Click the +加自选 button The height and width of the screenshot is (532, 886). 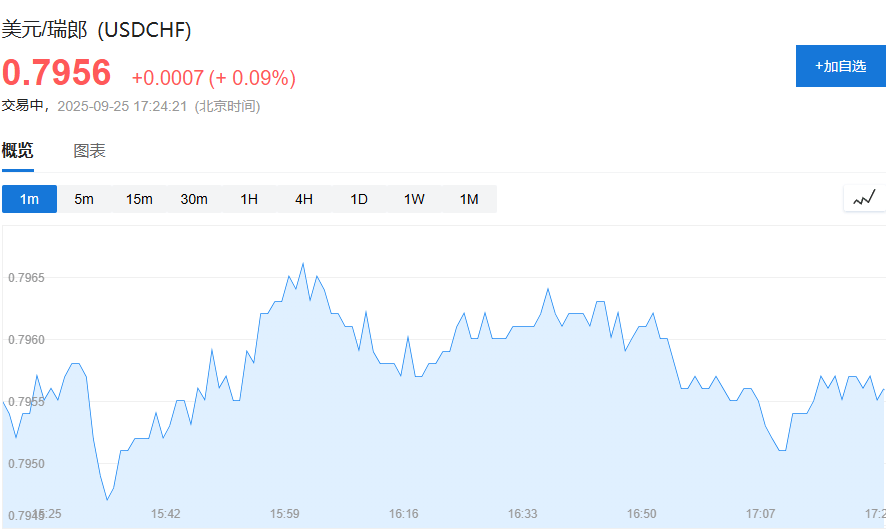pos(840,66)
